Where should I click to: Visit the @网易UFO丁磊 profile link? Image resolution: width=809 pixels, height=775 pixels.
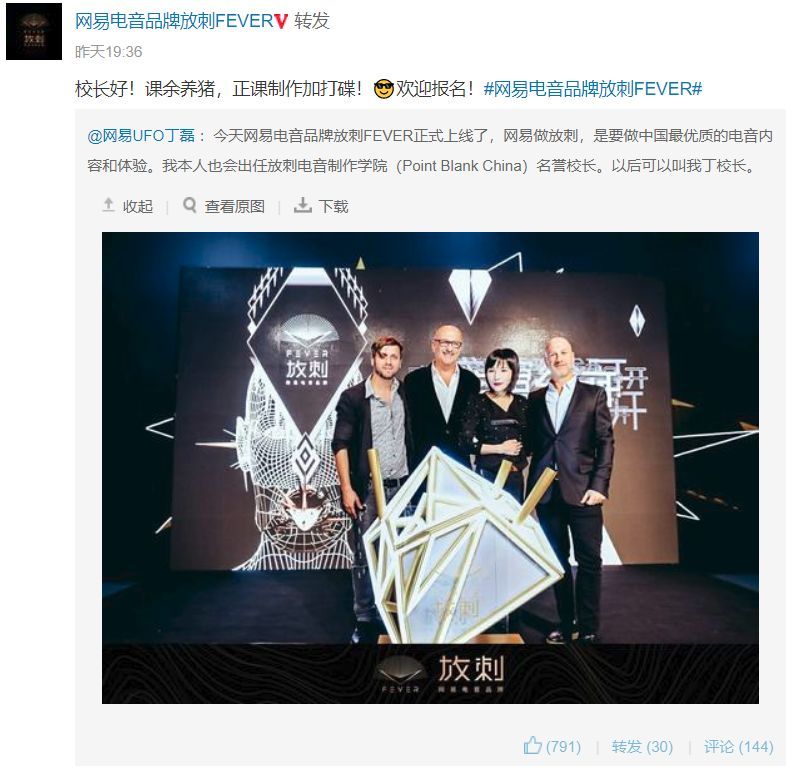pyautogui.click(x=141, y=136)
